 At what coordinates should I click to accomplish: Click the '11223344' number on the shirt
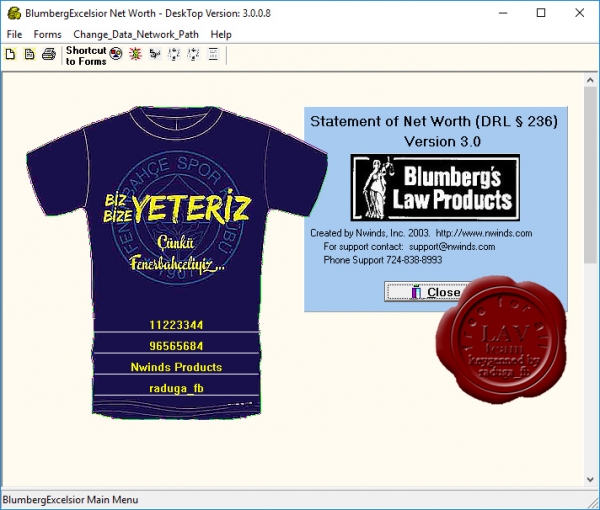pyautogui.click(x=176, y=325)
